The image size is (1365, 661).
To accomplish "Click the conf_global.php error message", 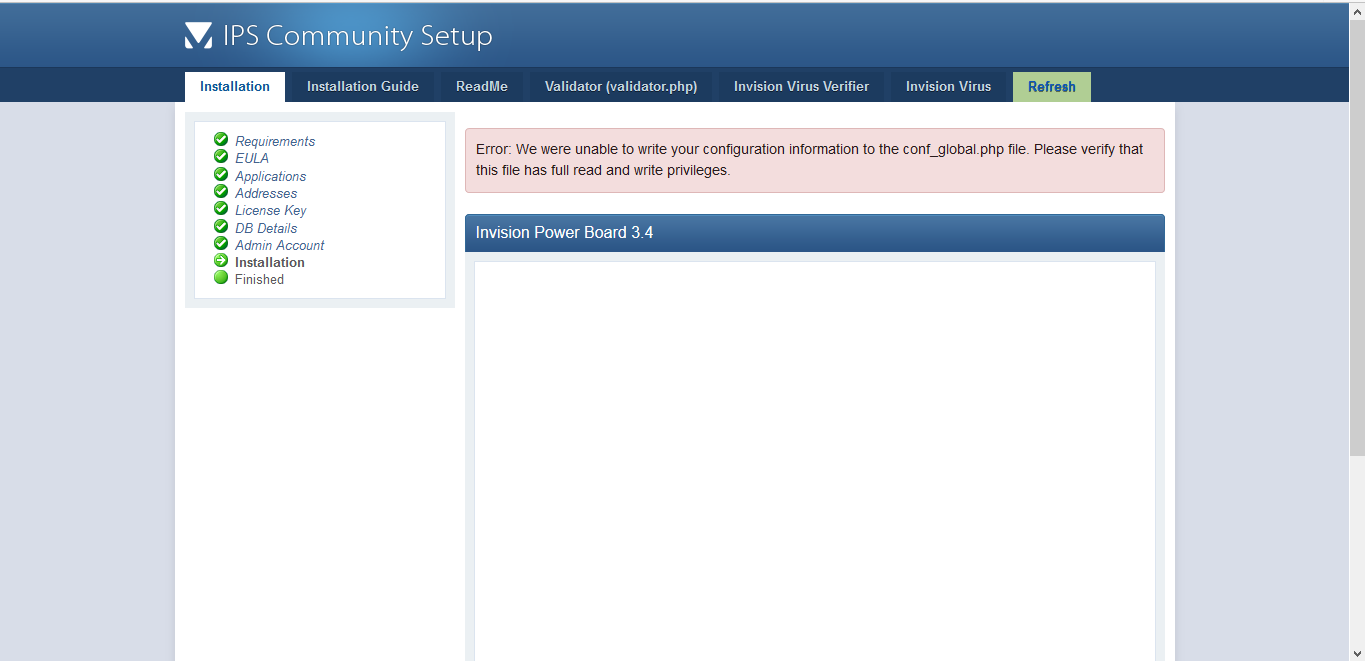I will coord(815,160).
